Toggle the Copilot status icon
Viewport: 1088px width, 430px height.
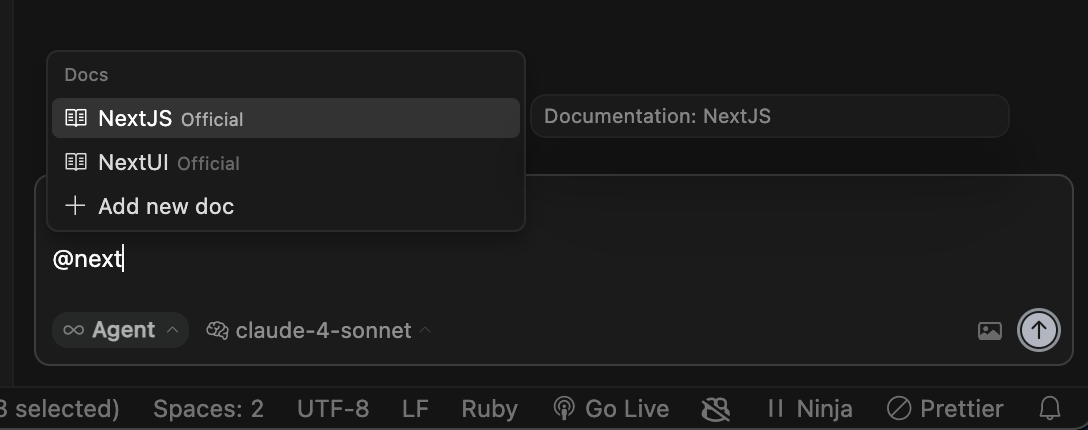(x=715, y=409)
